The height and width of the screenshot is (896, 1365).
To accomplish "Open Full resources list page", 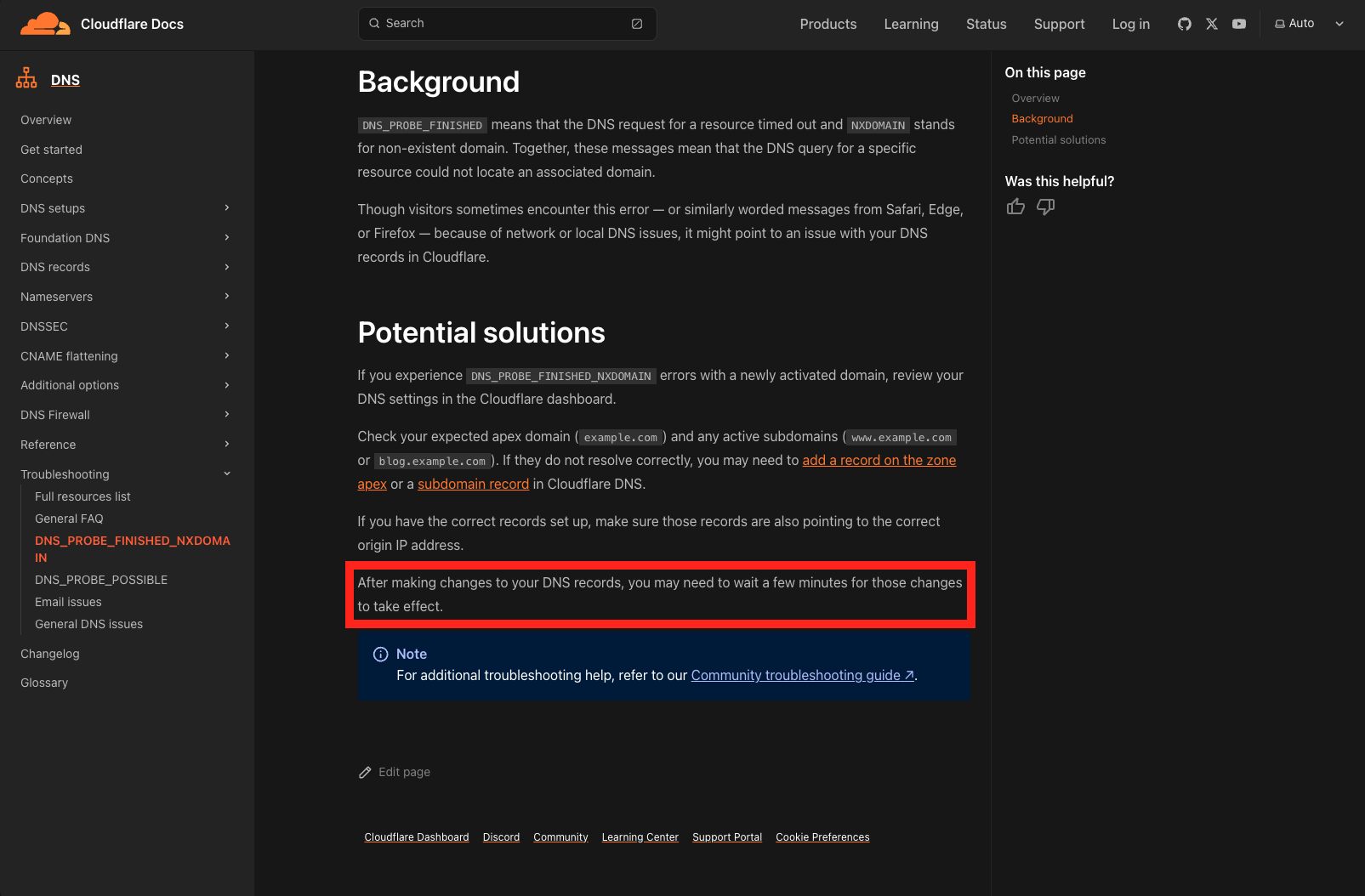I will 82,496.
